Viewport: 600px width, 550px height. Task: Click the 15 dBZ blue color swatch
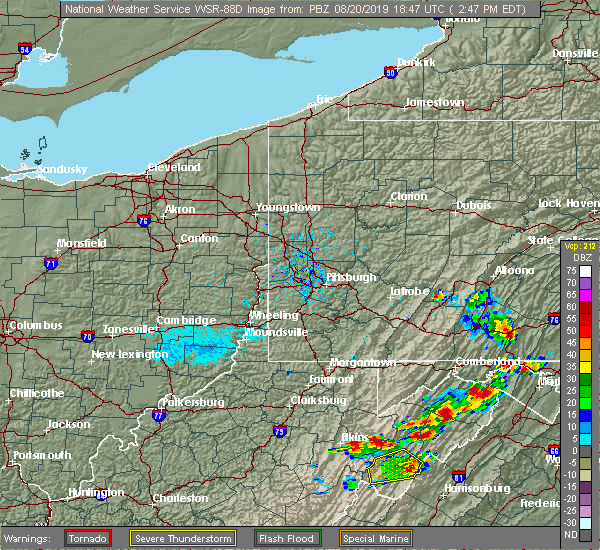tap(585, 415)
